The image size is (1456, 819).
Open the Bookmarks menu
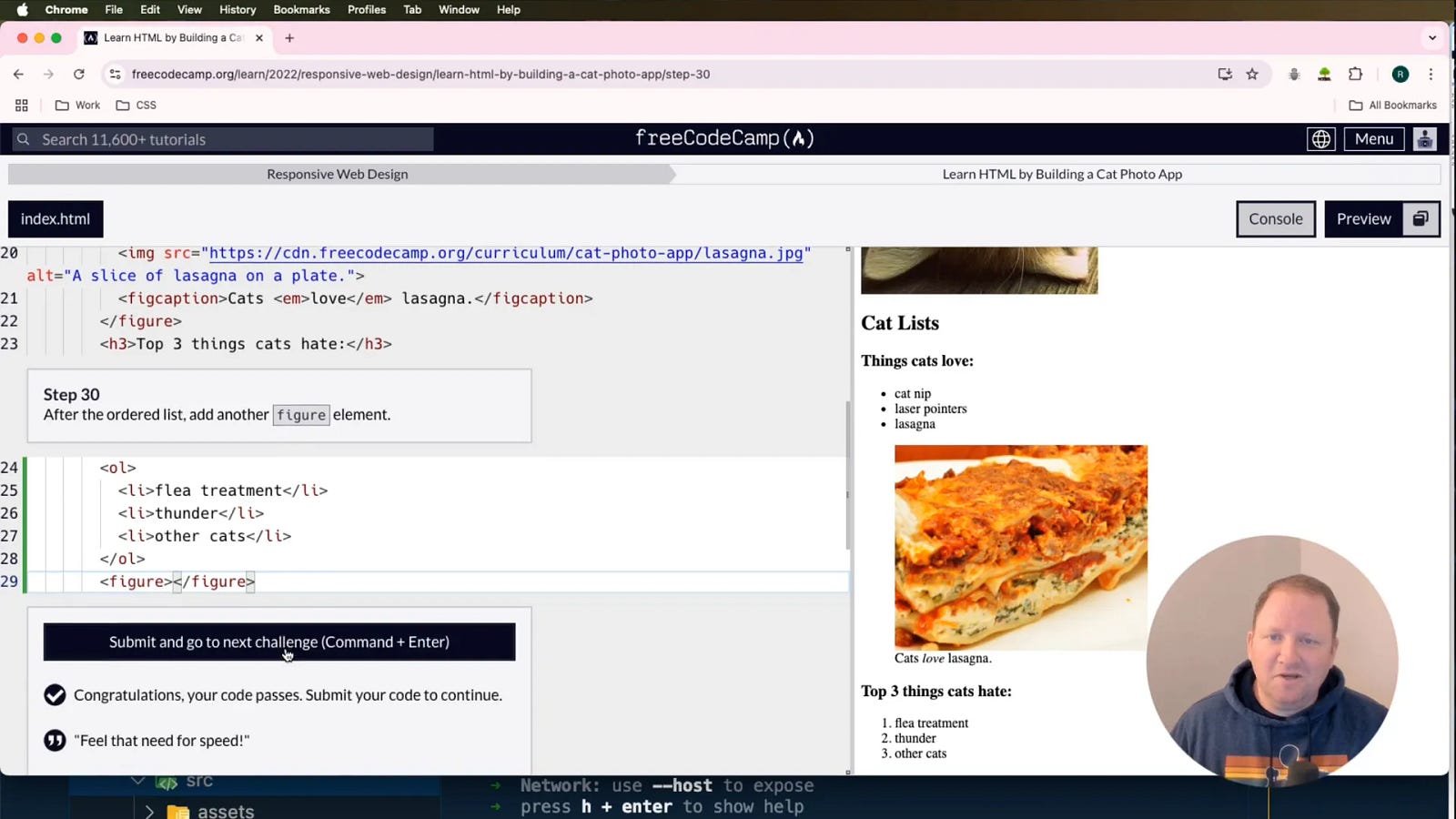pyautogui.click(x=301, y=10)
